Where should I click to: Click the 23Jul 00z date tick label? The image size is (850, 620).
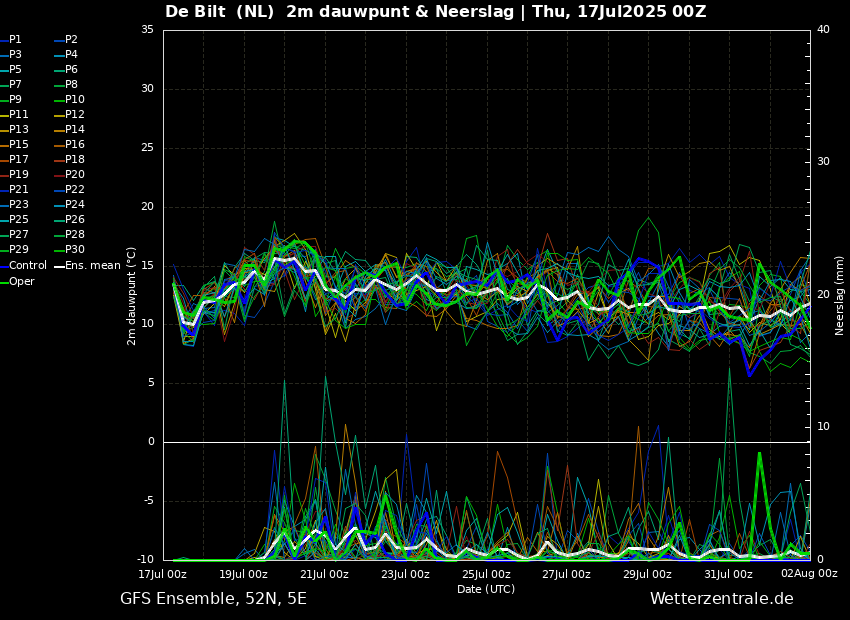(x=405, y=574)
